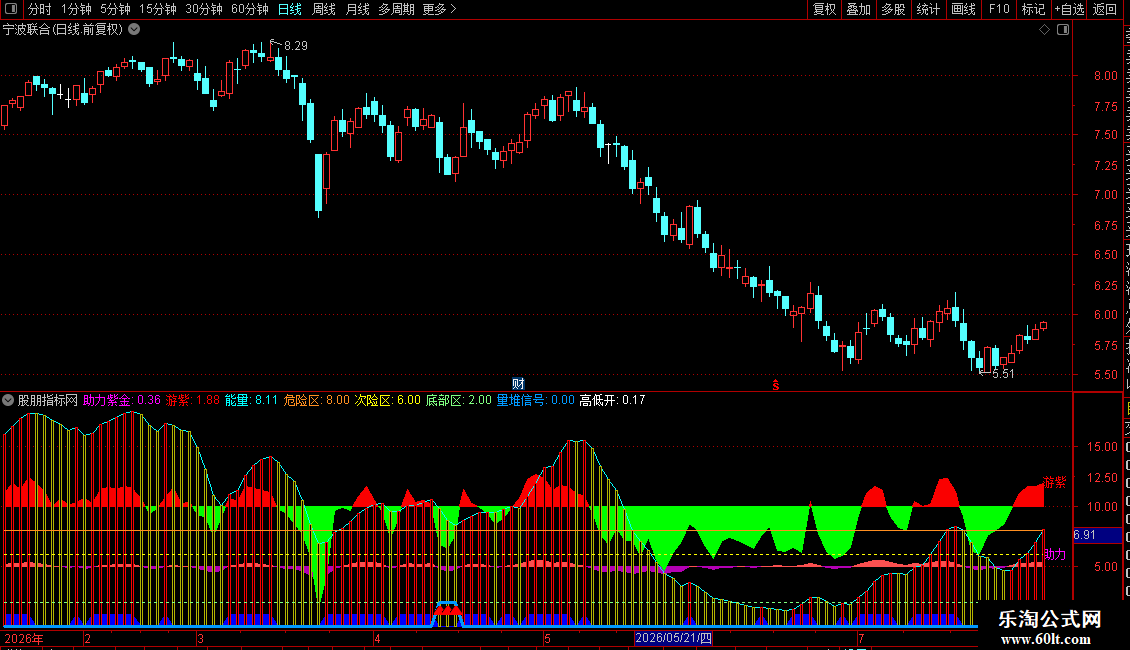Image resolution: width=1130 pixels, height=650 pixels.
Task: Click the 8.29 high price label
Action: [295, 45]
